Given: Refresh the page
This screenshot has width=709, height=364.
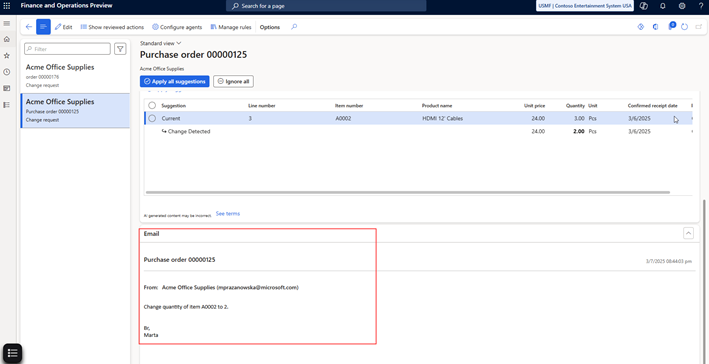Looking at the screenshot, I should click(x=685, y=27).
